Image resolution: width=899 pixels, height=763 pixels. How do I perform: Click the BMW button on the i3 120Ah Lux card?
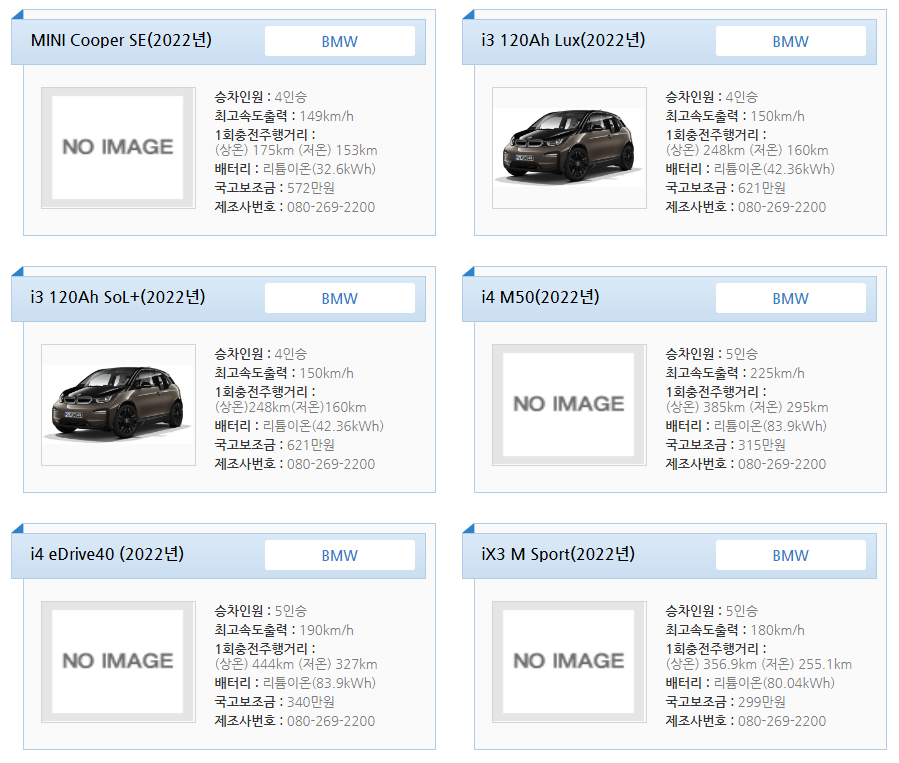pos(791,41)
